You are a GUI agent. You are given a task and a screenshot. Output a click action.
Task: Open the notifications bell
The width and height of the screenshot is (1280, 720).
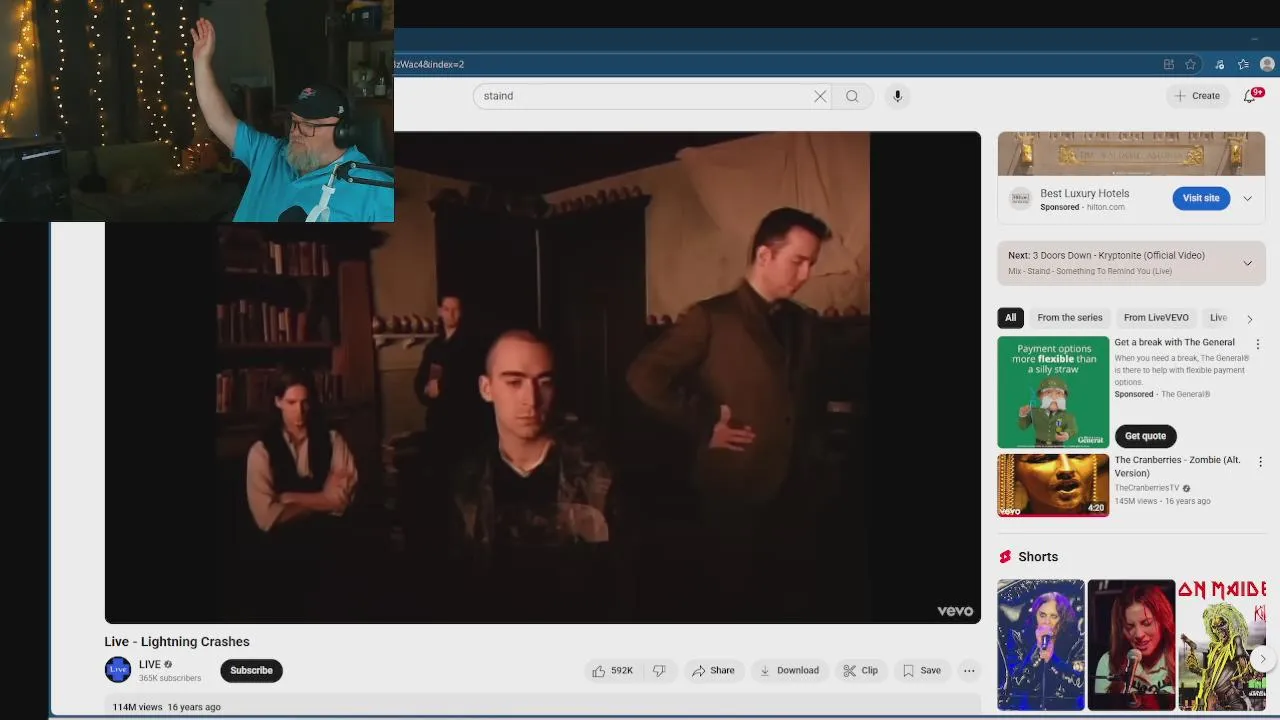click(x=1250, y=96)
